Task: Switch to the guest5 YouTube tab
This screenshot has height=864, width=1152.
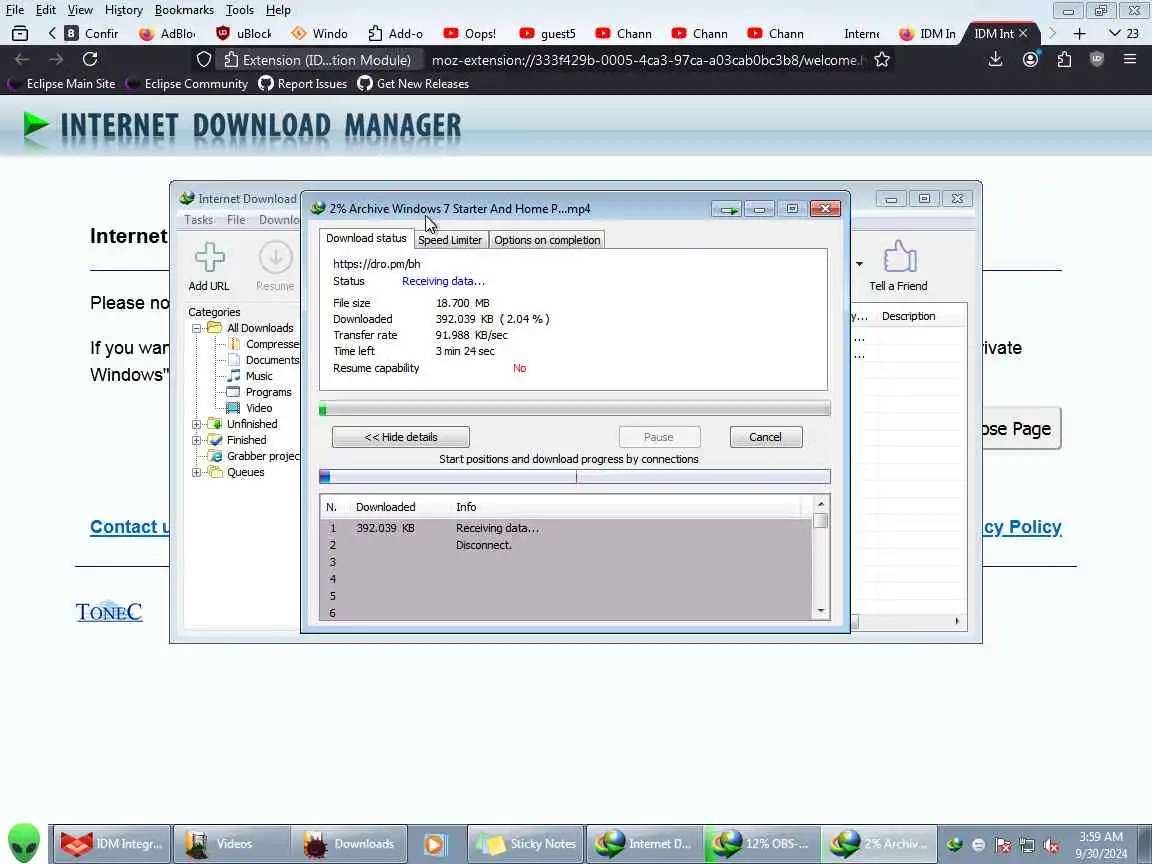Action: (x=548, y=34)
